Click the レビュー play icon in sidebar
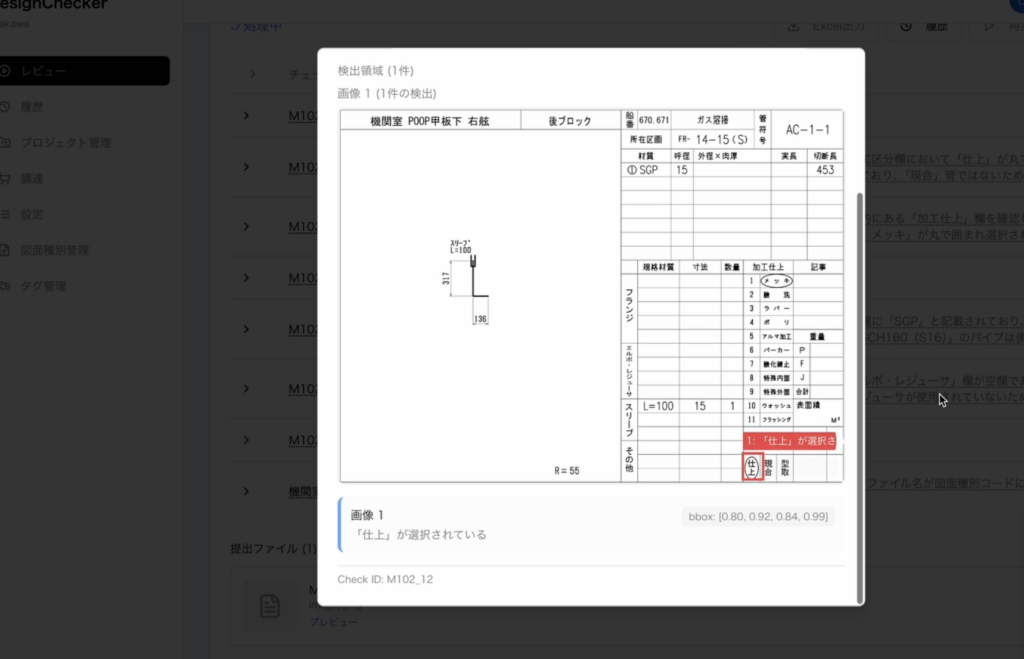 pos(6,71)
